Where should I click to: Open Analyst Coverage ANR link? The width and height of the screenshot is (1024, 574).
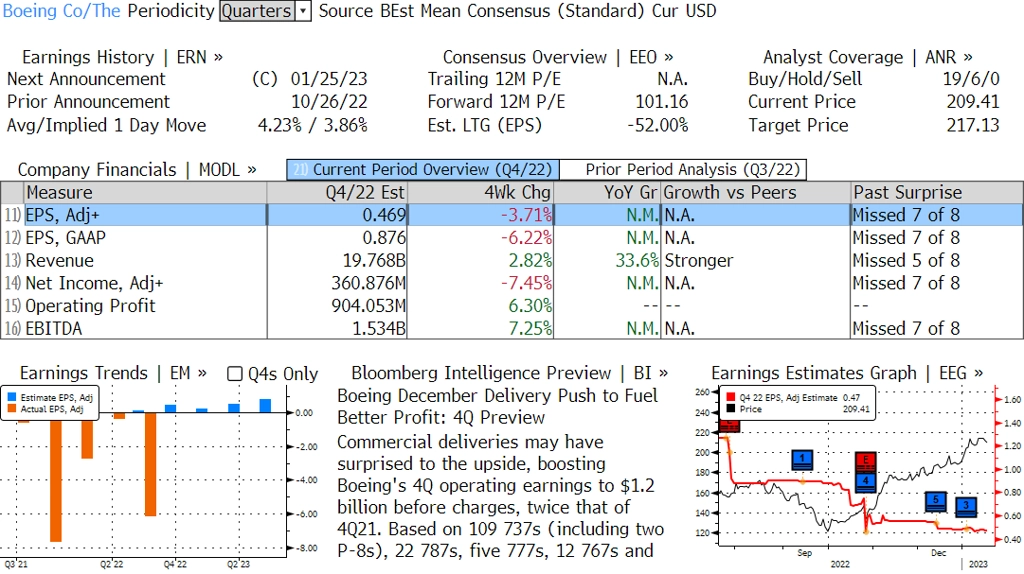point(867,57)
